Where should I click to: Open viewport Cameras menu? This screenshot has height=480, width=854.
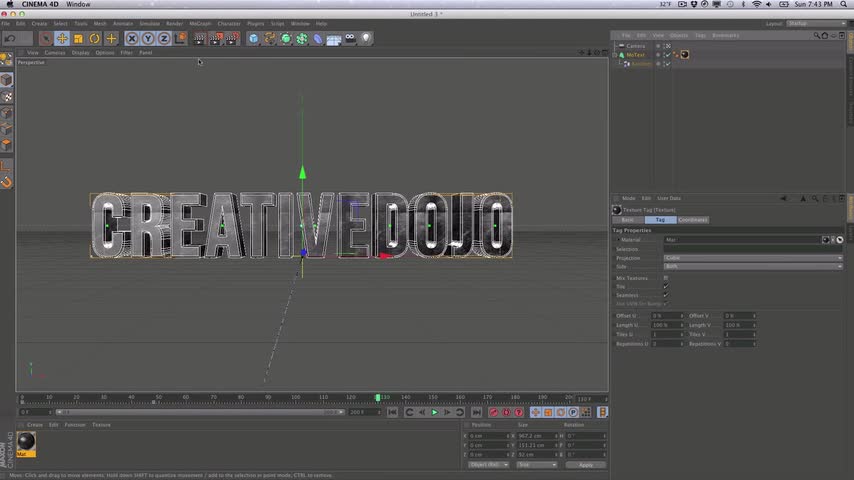pos(54,53)
